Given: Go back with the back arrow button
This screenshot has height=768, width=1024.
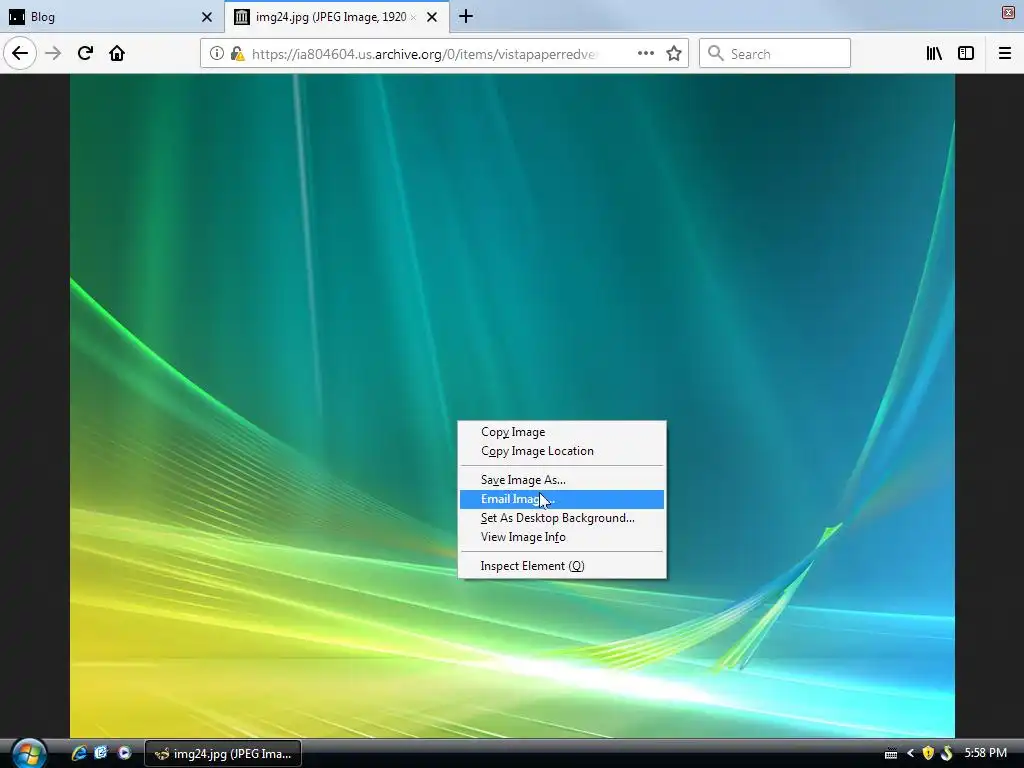Looking at the screenshot, I should 20,53.
